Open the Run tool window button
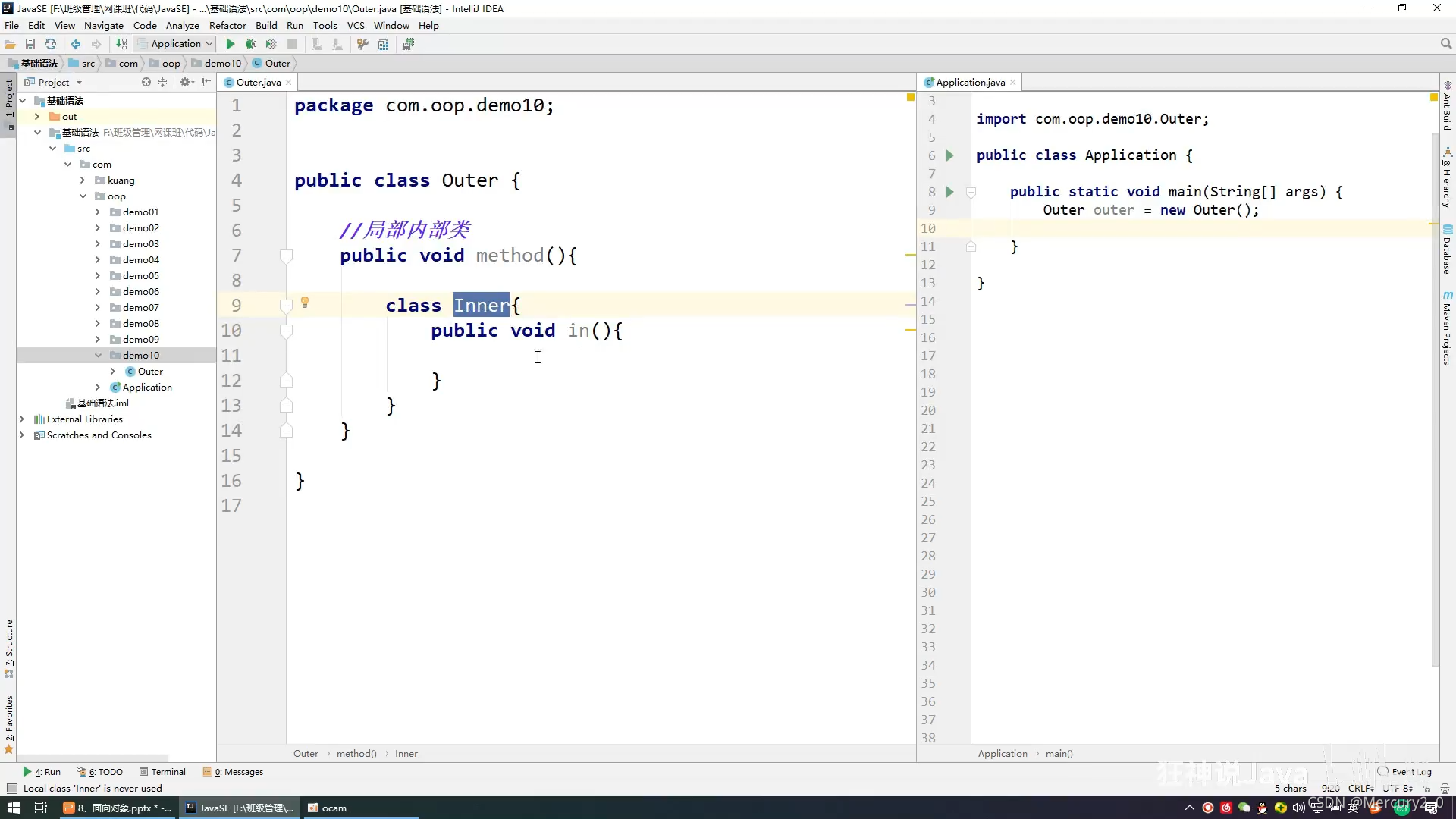The height and width of the screenshot is (819, 1456). 42,772
